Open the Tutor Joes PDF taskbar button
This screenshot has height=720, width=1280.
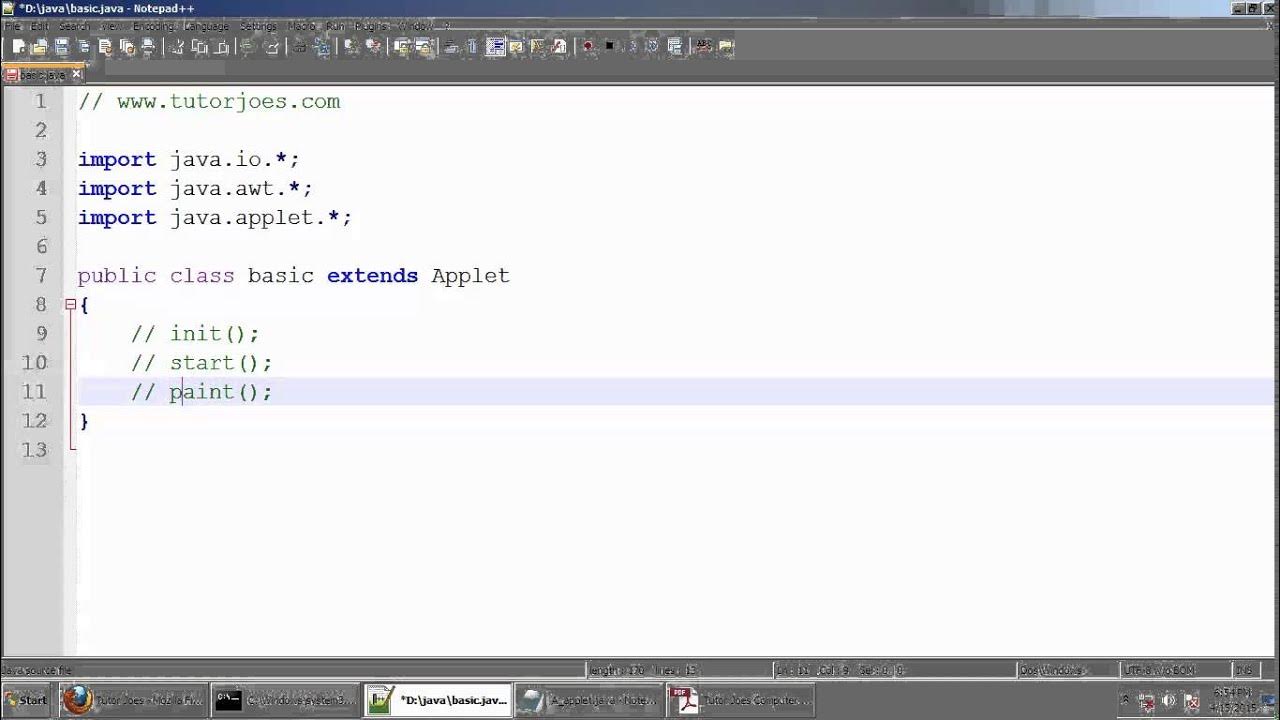(x=742, y=700)
